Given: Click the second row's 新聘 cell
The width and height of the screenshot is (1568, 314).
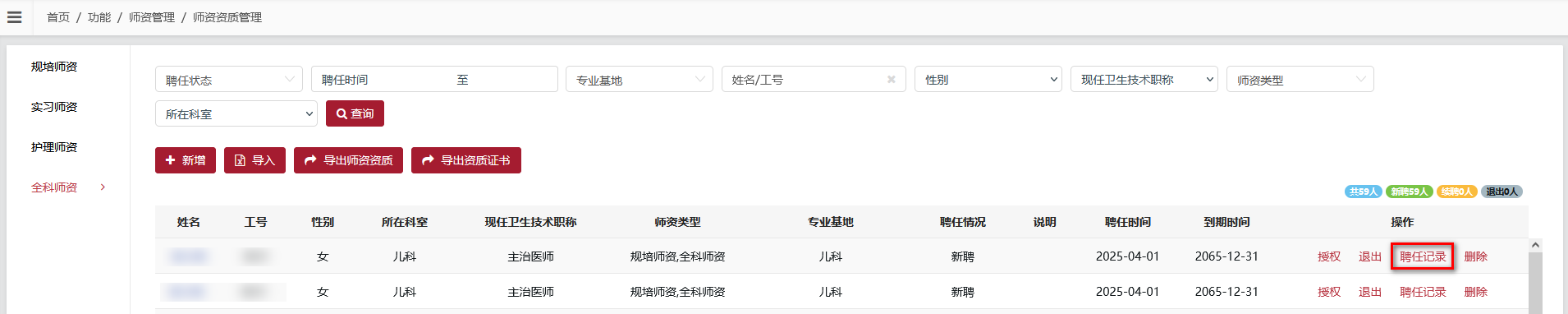Looking at the screenshot, I should pos(962,292).
